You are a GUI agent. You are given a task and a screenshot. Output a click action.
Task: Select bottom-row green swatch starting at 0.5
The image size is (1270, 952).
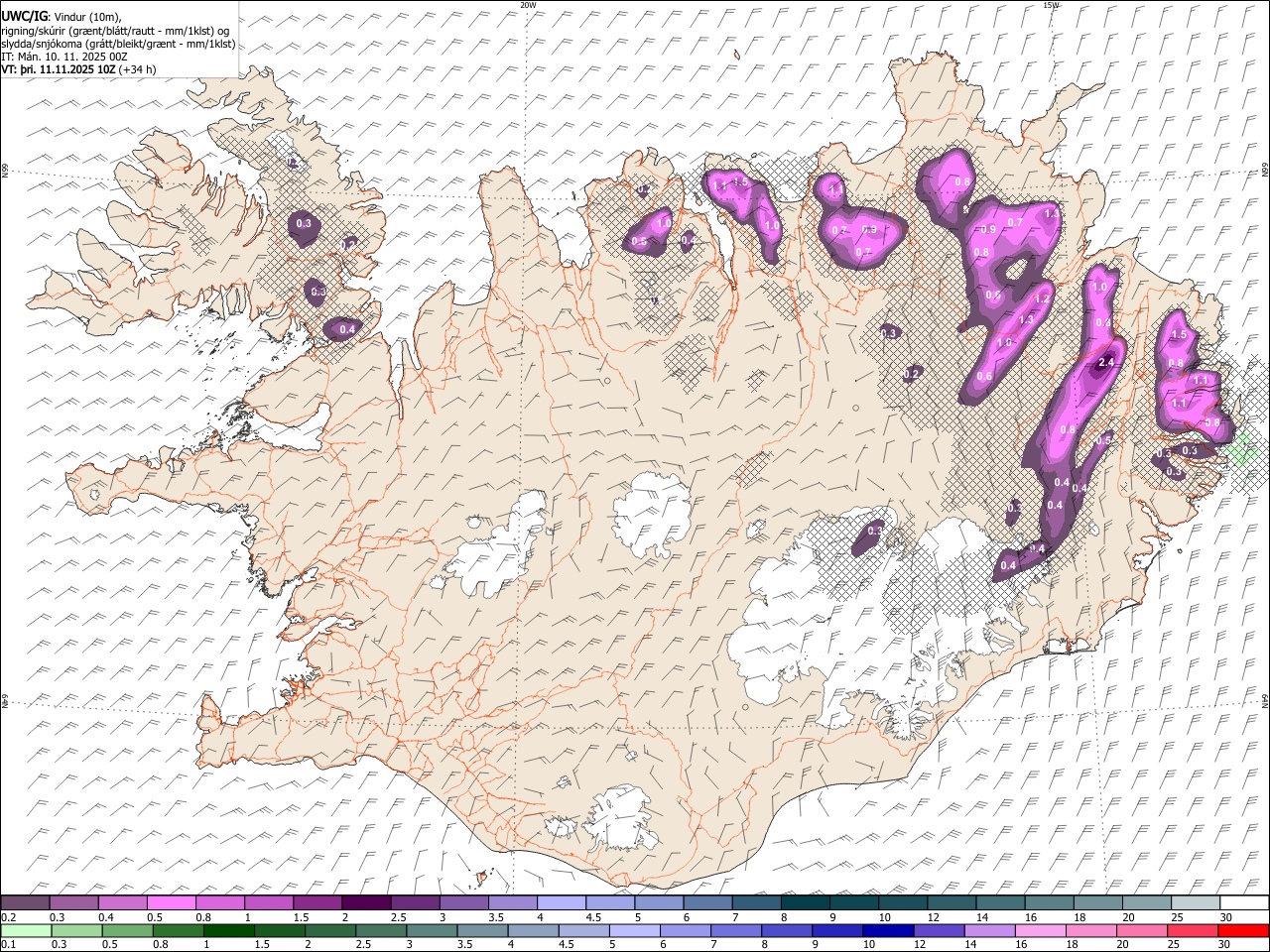[x=127, y=930]
